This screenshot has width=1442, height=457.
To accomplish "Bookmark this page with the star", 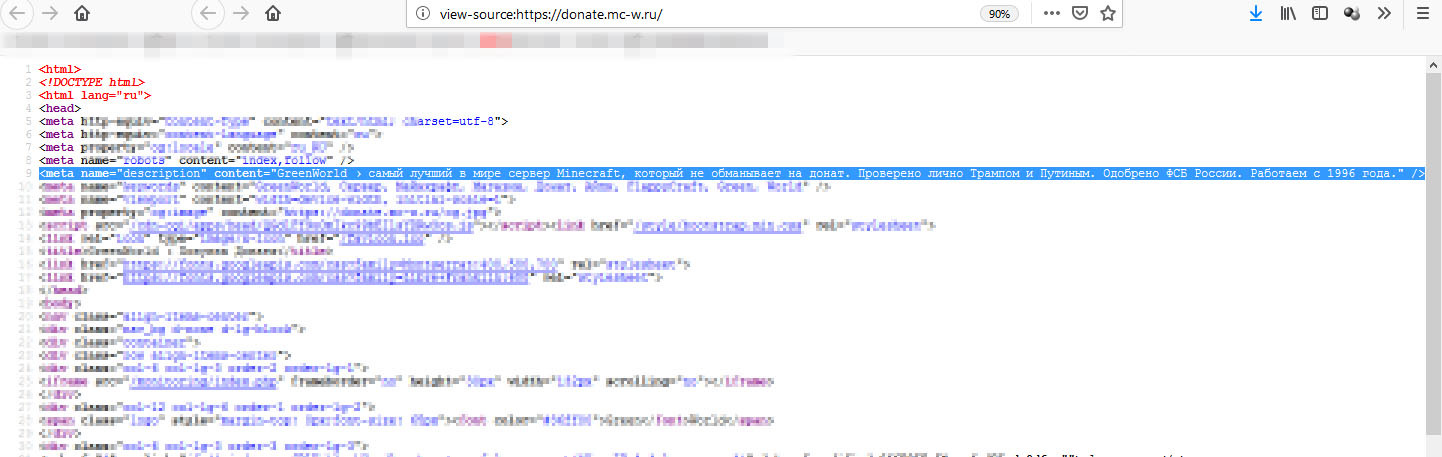I will click(1107, 14).
